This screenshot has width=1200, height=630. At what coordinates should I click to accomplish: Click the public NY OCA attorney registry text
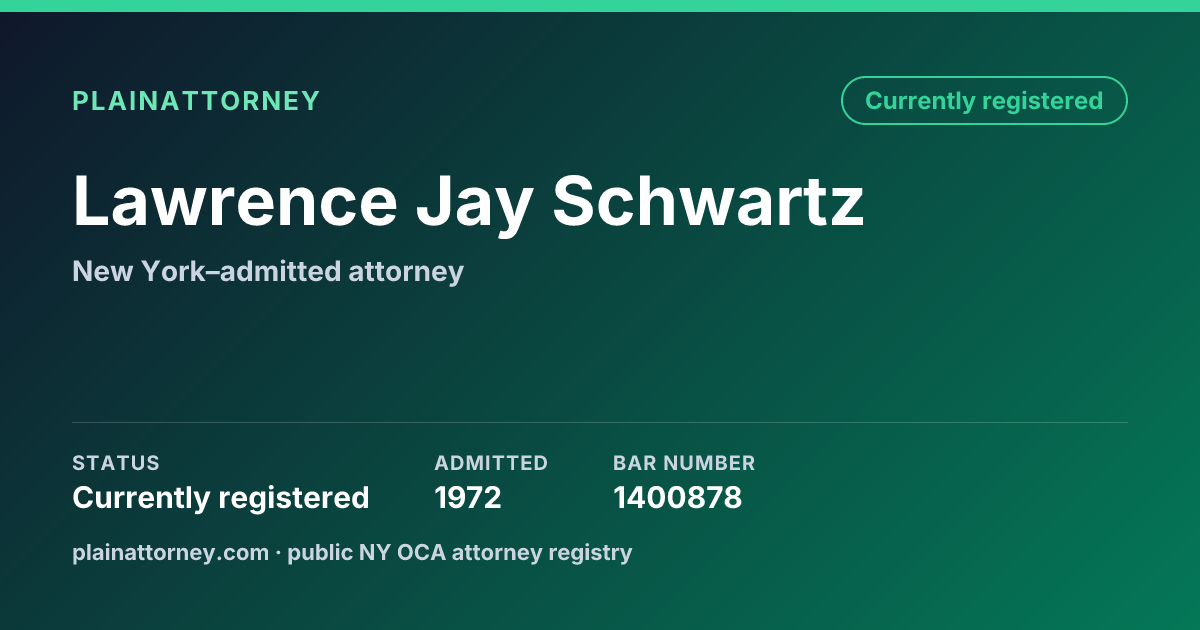point(460,552)
